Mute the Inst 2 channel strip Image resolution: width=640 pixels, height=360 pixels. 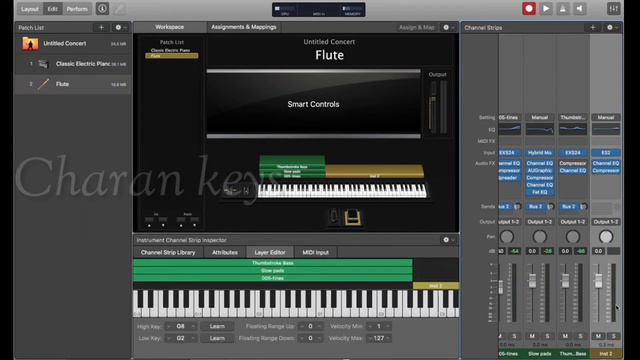click(x=598, y=336)
